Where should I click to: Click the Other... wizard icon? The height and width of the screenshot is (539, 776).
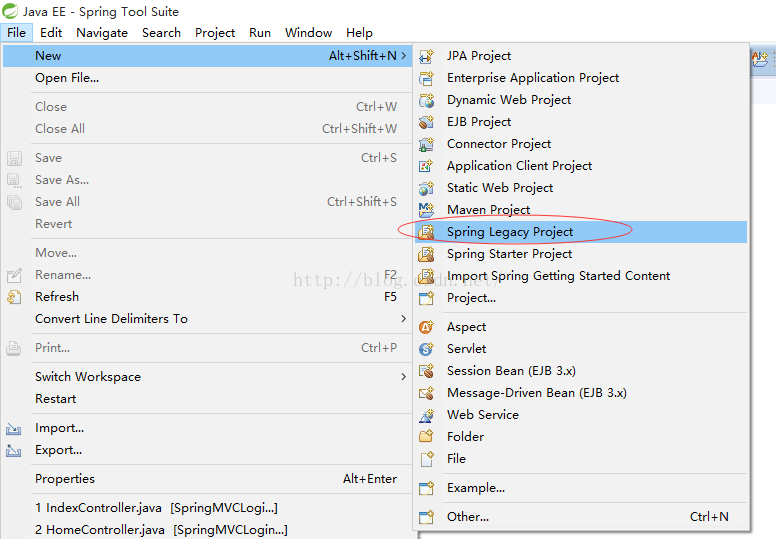[x=426, y=517]
